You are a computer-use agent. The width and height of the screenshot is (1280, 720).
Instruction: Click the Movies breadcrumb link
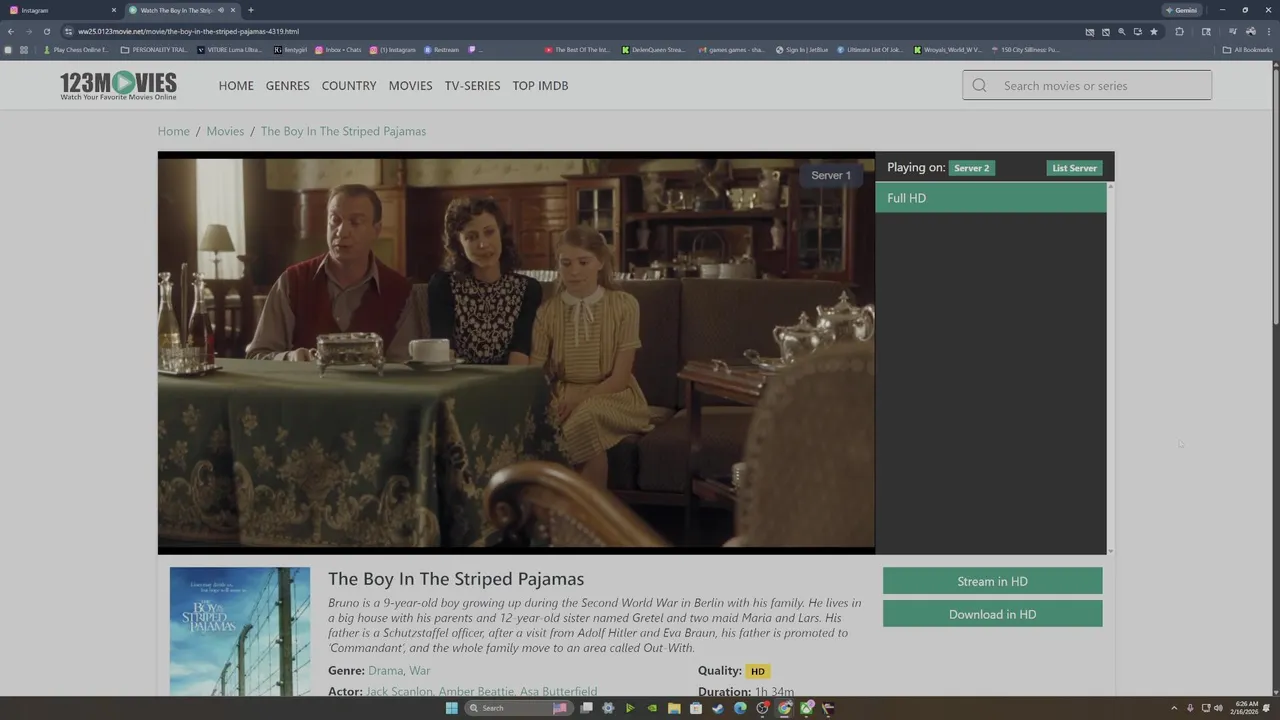225,131
